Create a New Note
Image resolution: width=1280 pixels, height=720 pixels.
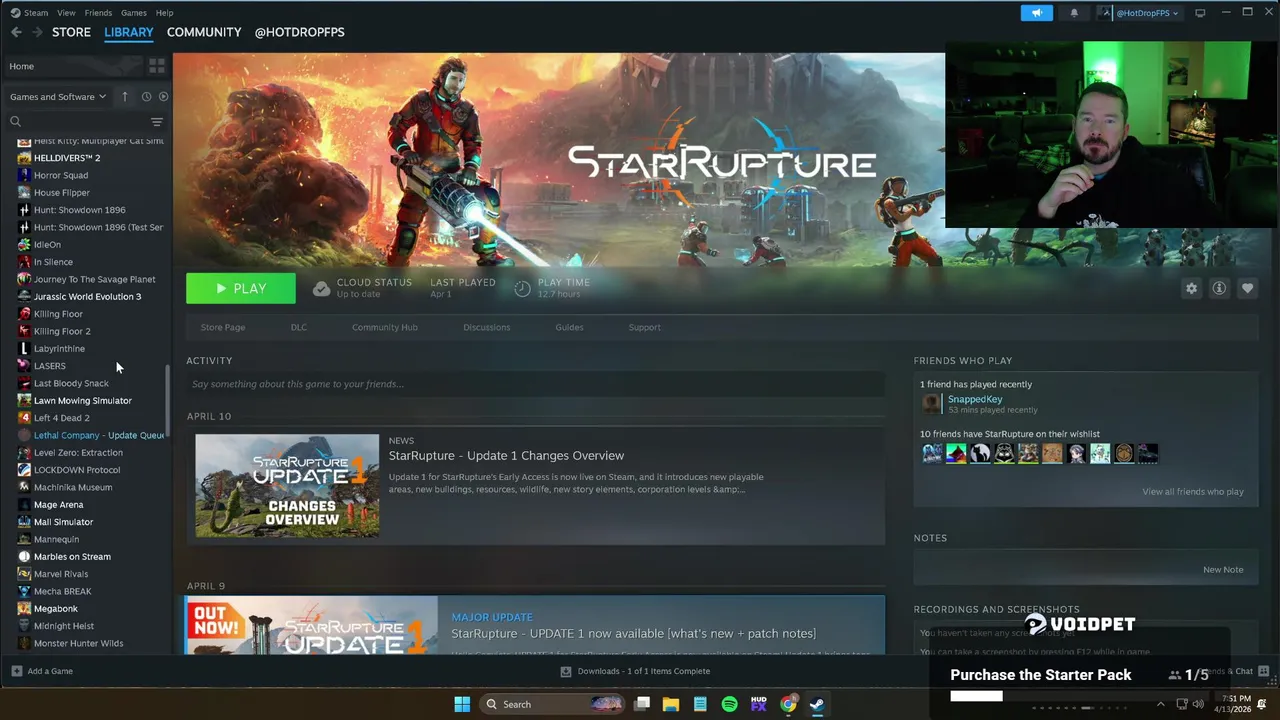pyautogui.click(x=1223, y=569)
